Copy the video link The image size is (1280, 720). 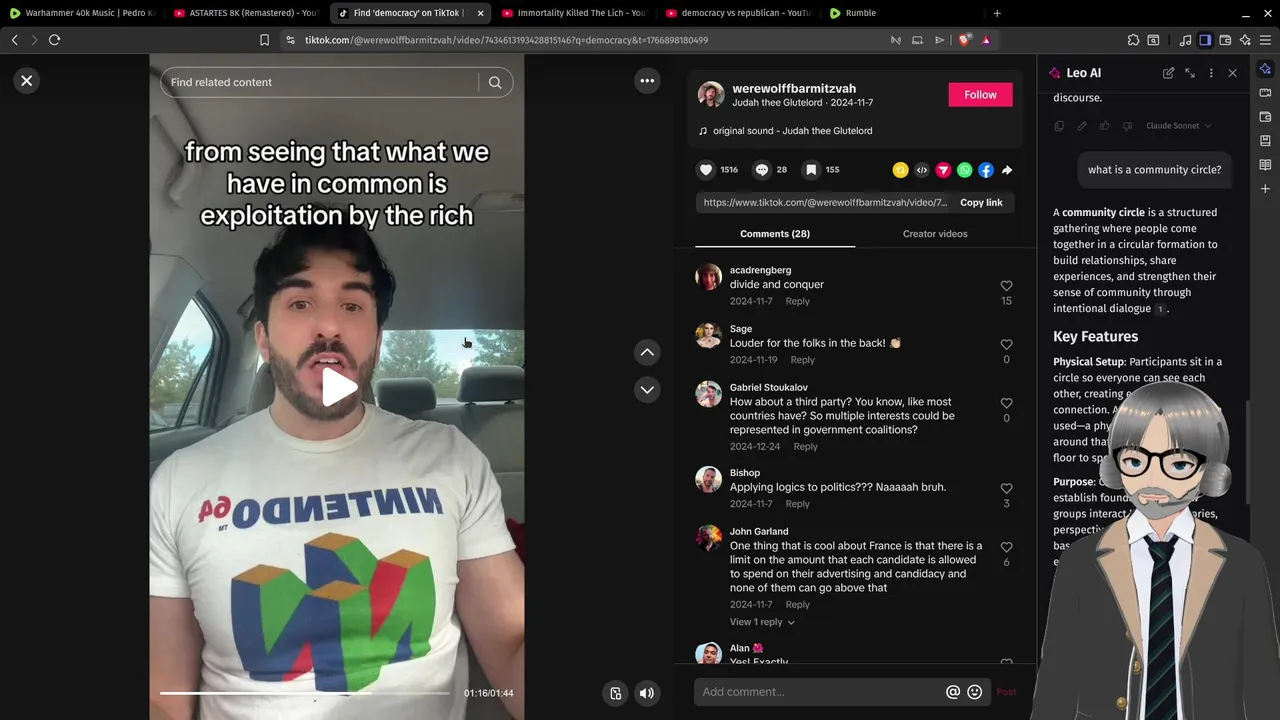981,202
